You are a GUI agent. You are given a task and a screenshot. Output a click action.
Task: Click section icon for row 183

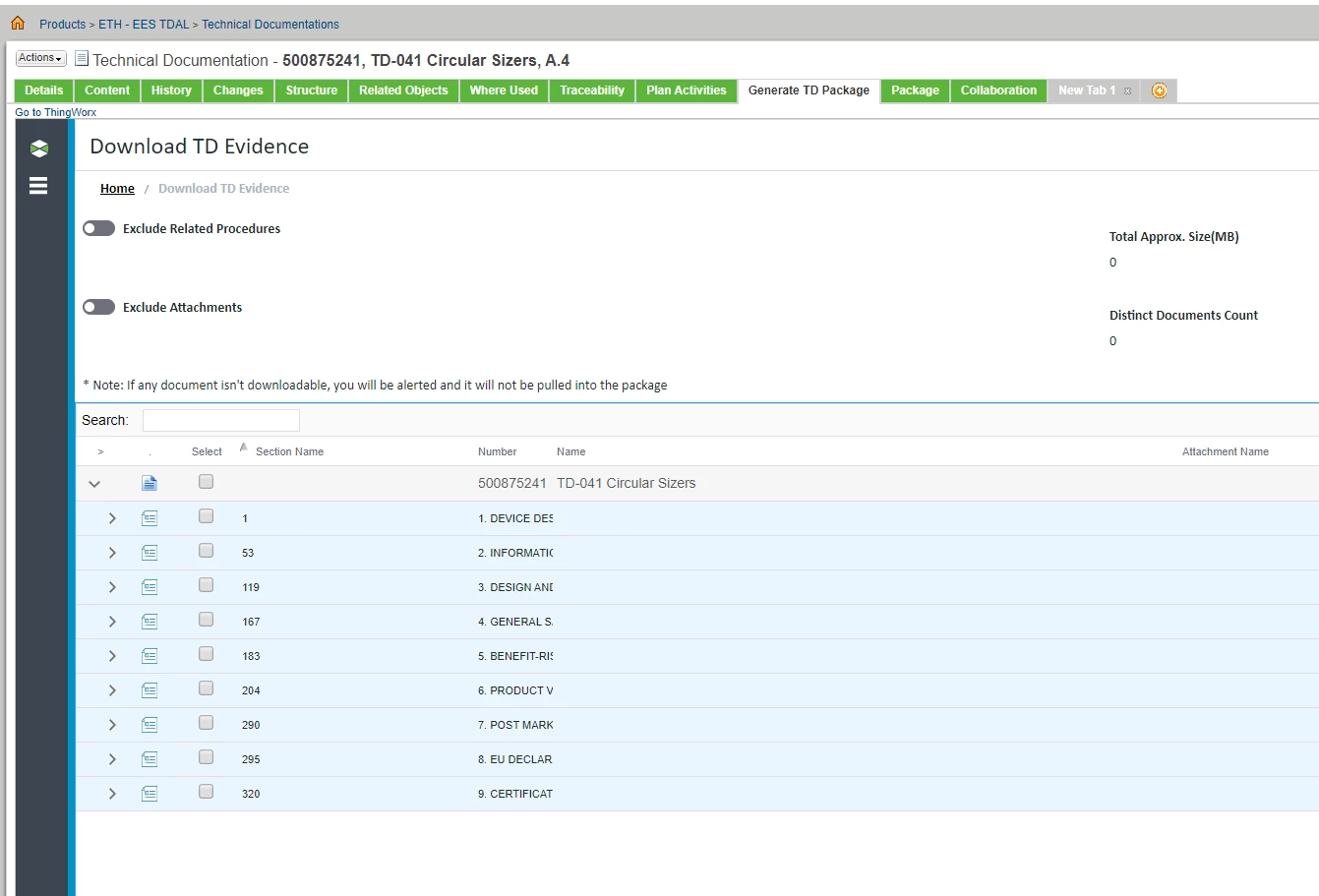(x=150, y=656)
